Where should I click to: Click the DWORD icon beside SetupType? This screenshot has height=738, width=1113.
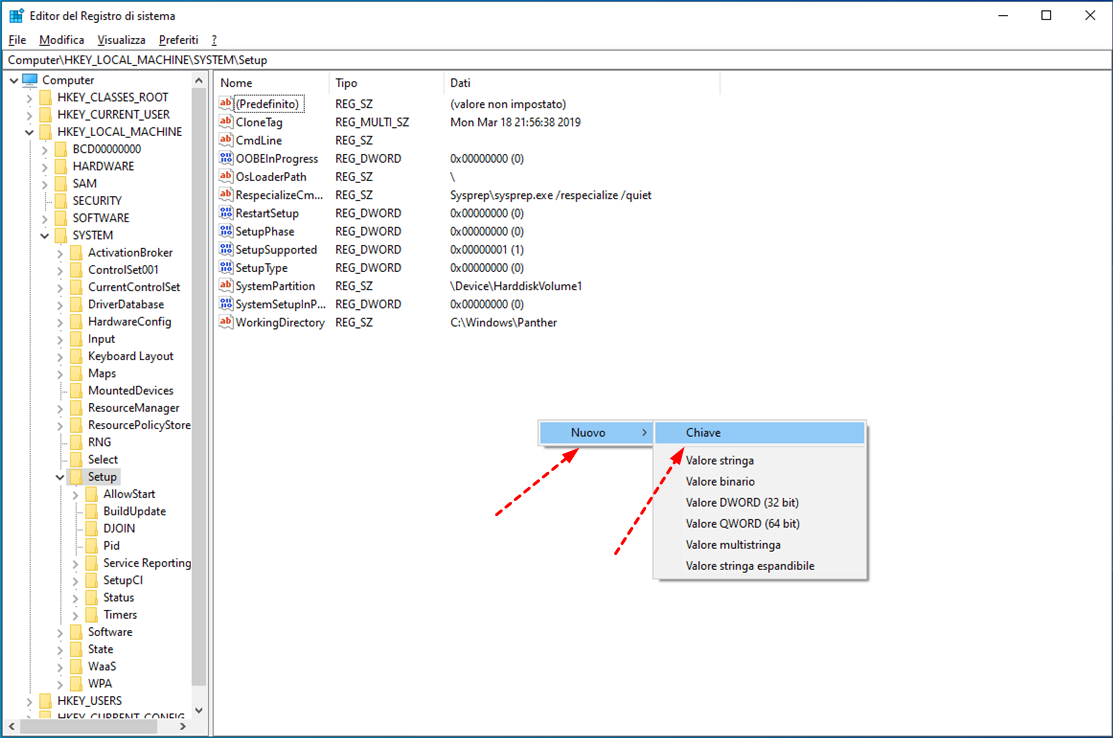pos(226,268)
